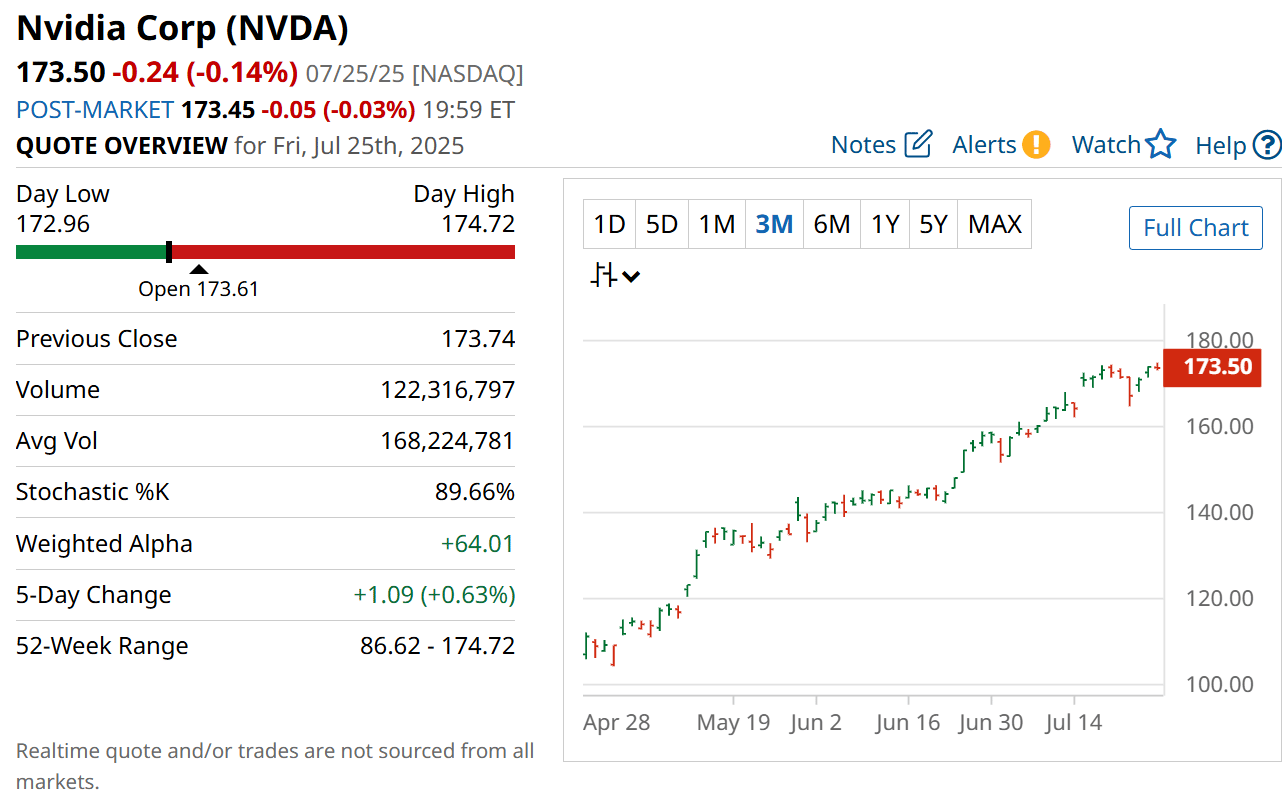Click the bar chart type icon

[603, 275]
